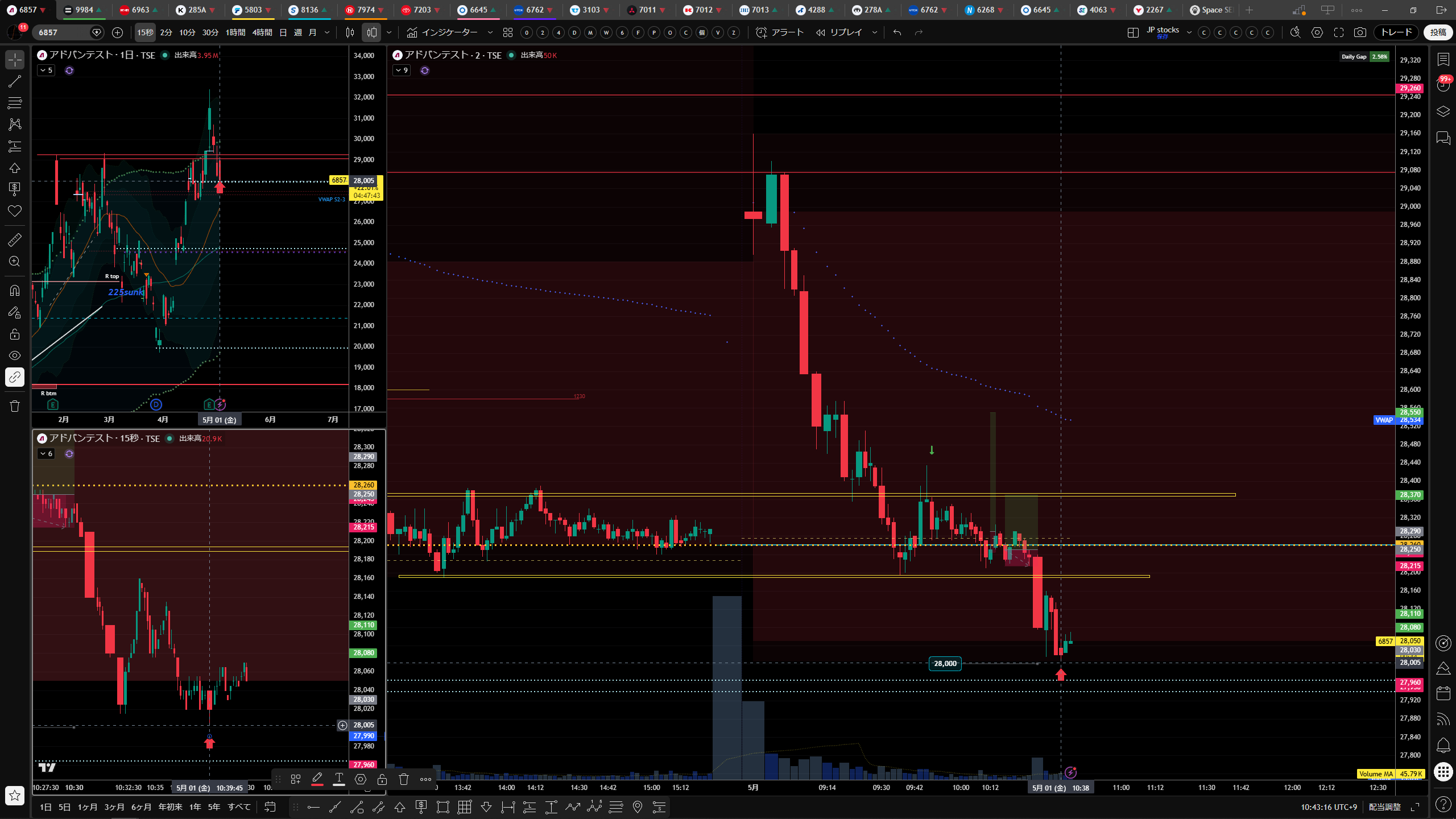
Task: Switch to the Space SE tab
Action: point(1211,10)
